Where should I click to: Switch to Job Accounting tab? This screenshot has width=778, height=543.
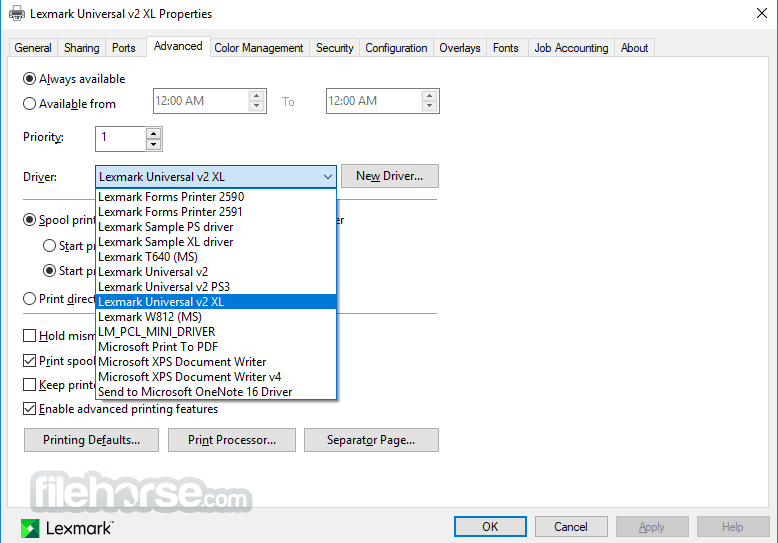click(571, 48)
